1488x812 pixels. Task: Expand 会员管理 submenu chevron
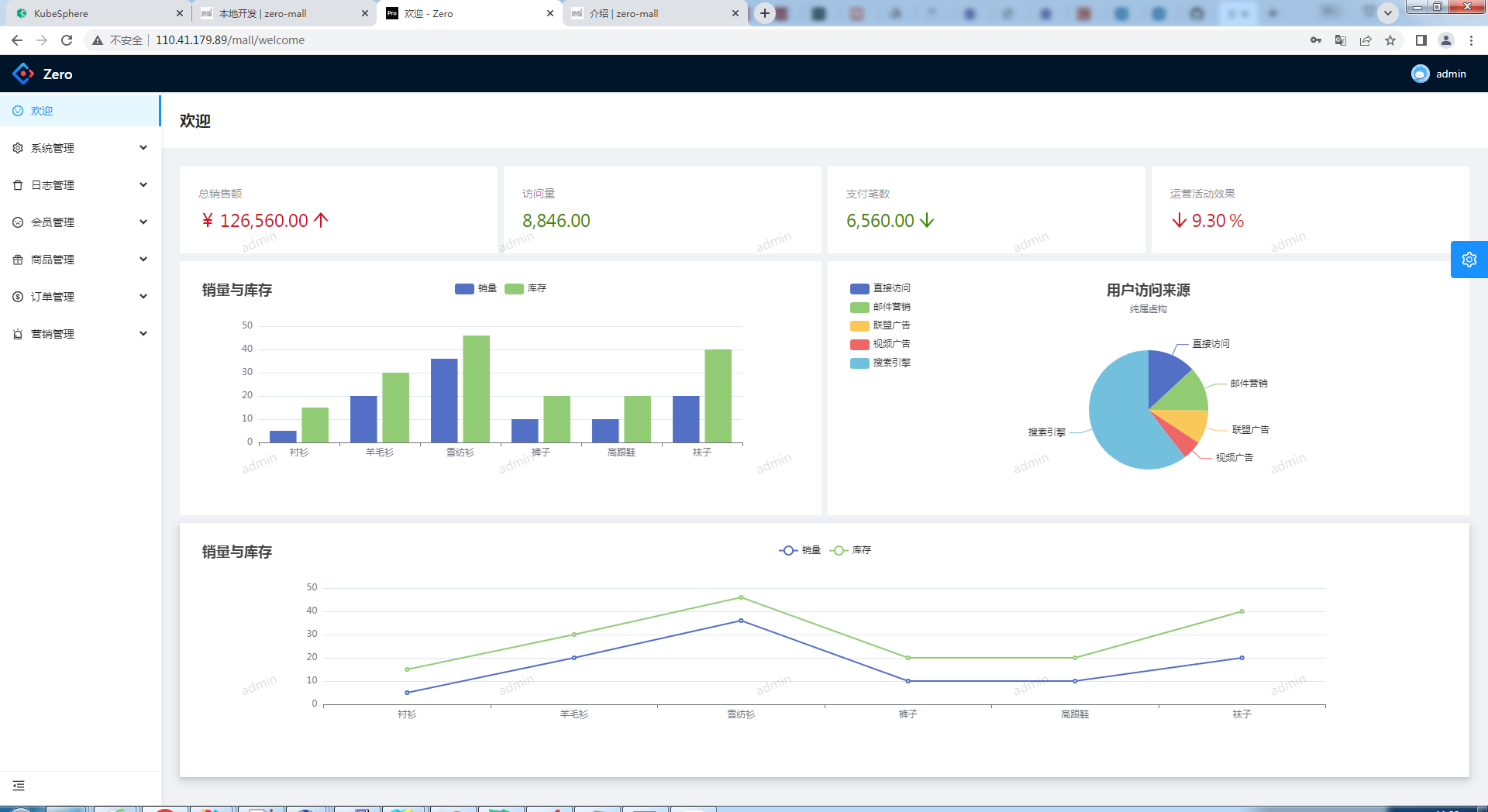[143, 222]
